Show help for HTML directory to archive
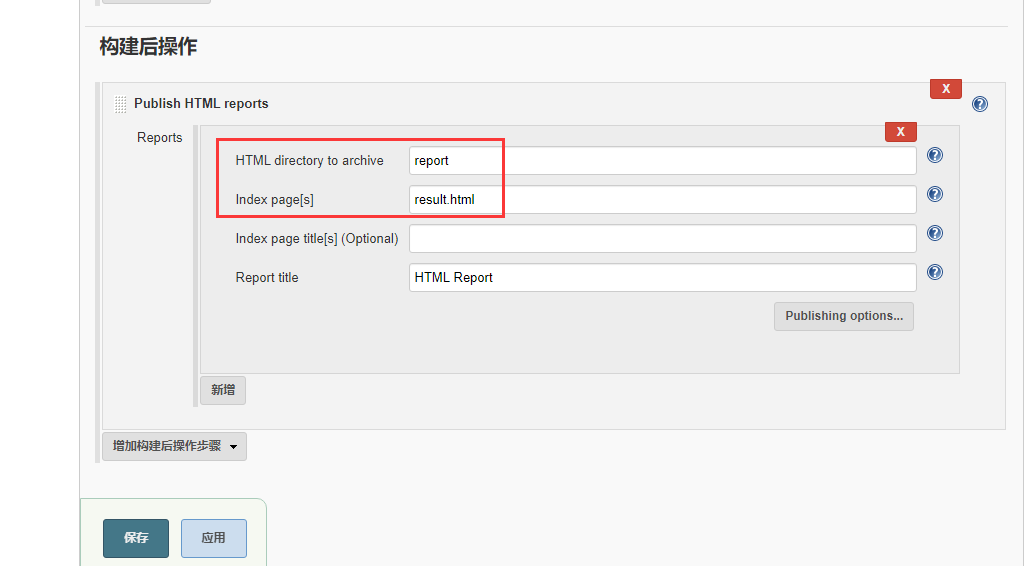 (934, 155)
